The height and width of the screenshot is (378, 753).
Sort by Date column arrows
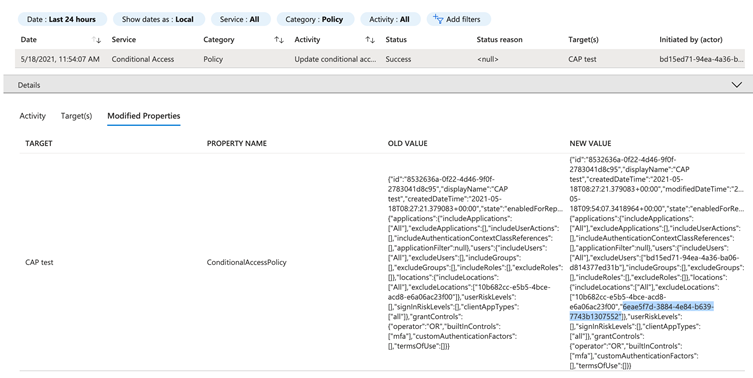(96, 40)
